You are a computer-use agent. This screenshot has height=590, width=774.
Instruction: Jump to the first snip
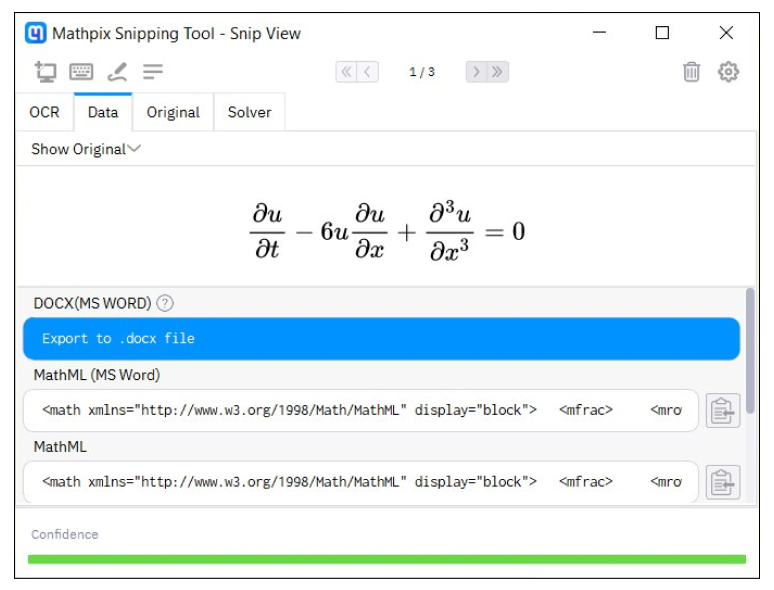[x=346, y=72]
